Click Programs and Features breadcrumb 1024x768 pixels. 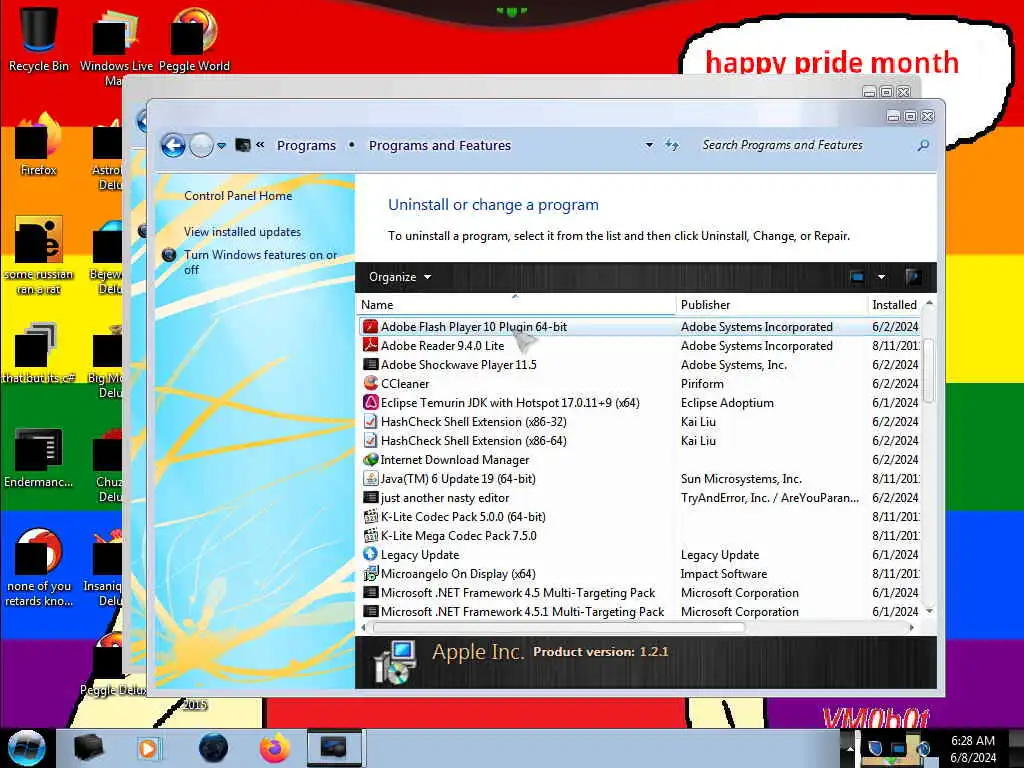click(440, 146)
